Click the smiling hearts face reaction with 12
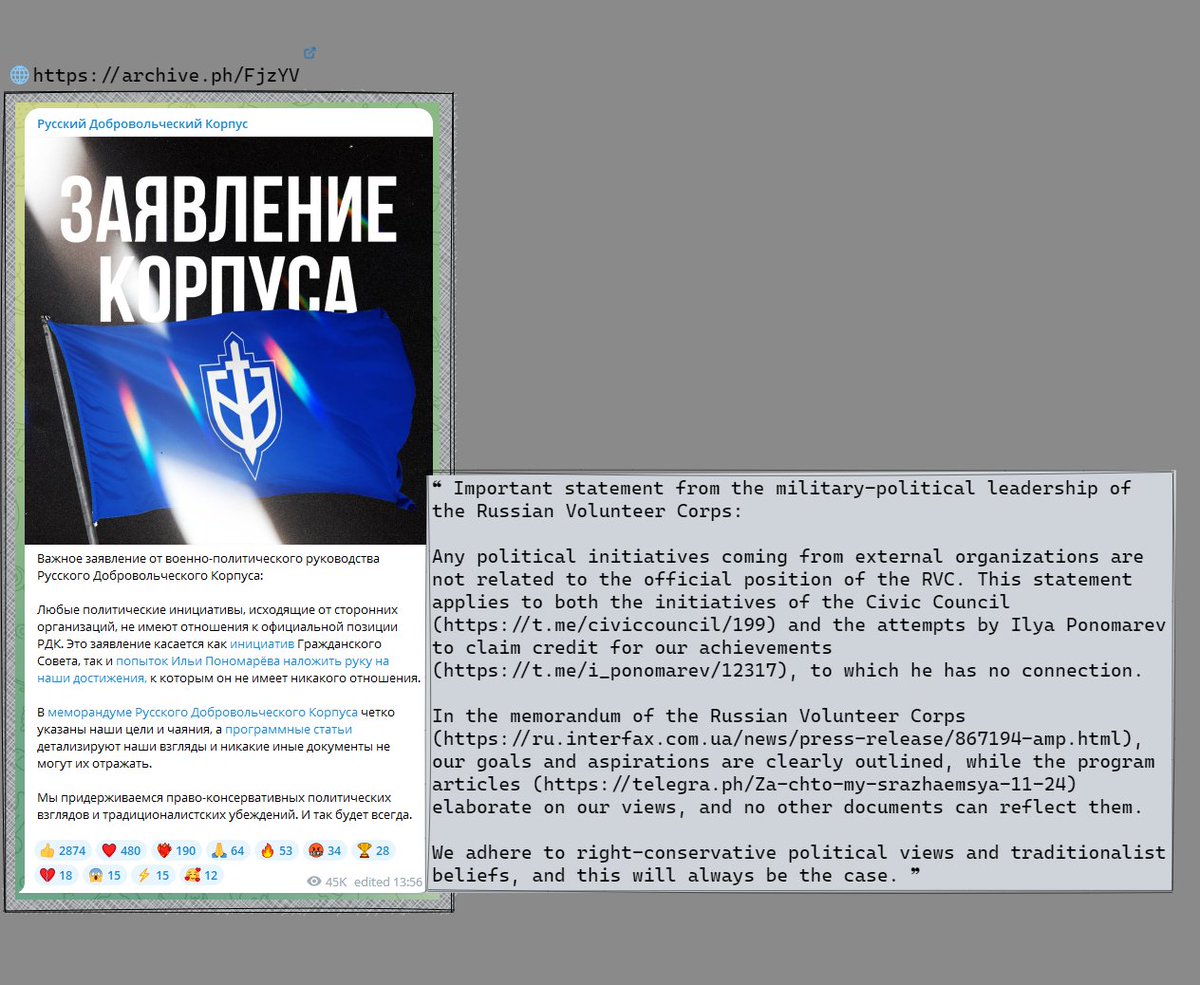This screenshot has height=985, width=1200. (201, 875)
